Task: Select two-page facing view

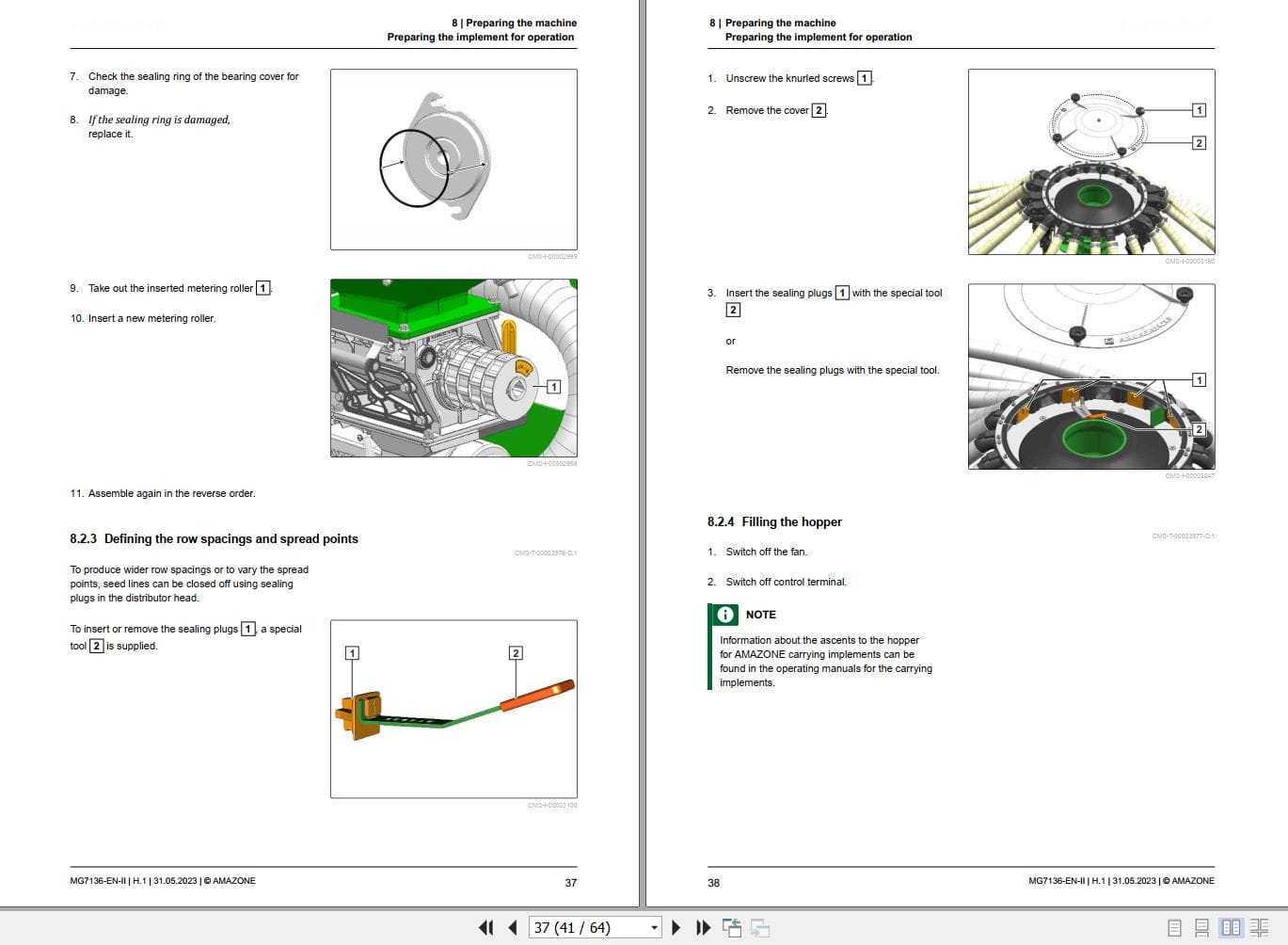Action: 1231,928
